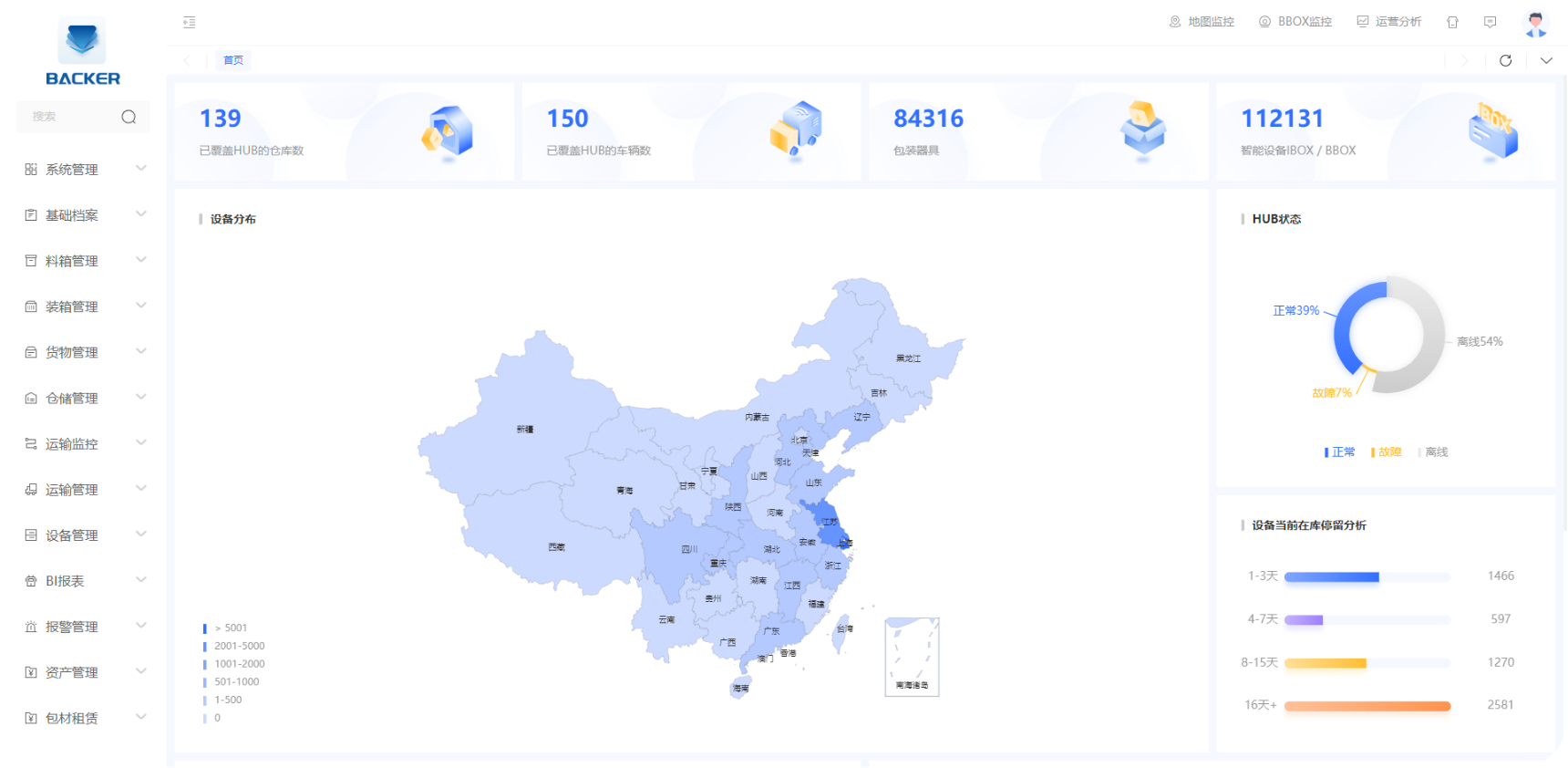1568x768 pixels.
Task: Click the search magnifier icon in sidebar
Action: [129, 117]
